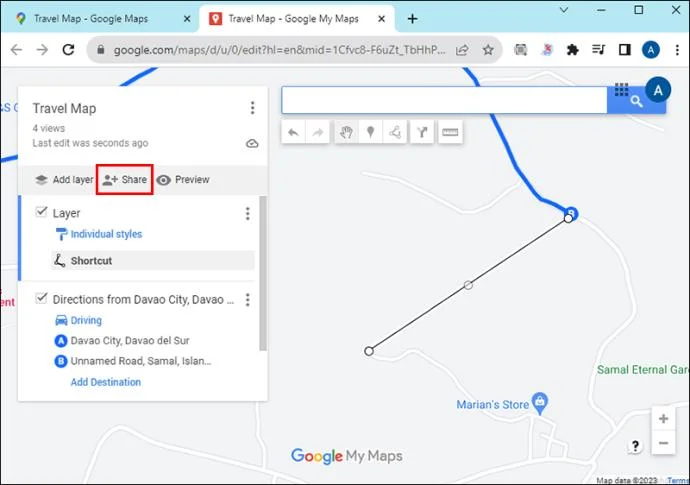The width and height of the screenshot is (690, 485).
Task: Open Individual styles link
Action: [x=106, y=234]
